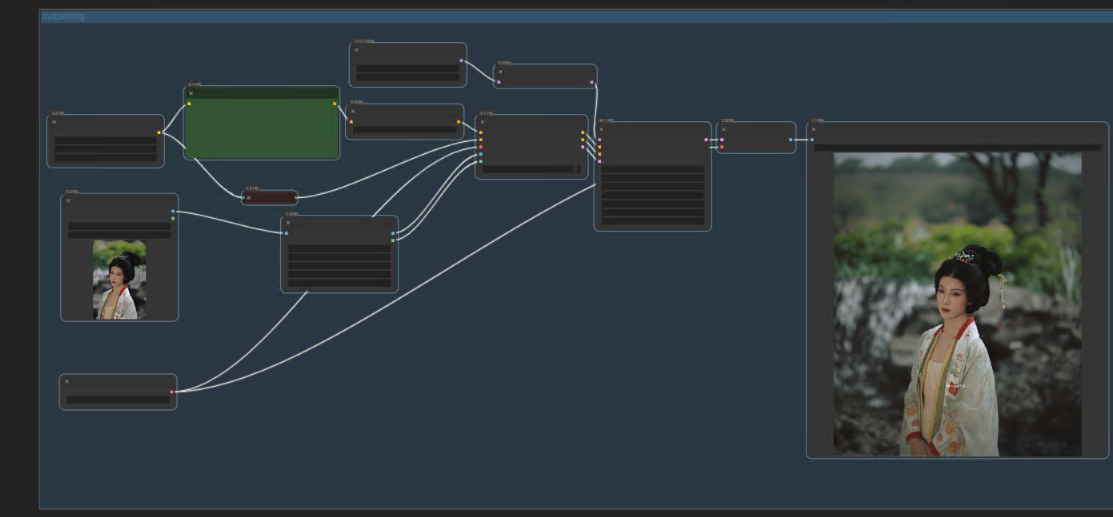
Task: Collapse the green node using its corner dot
Action: [x=191, y=93]
